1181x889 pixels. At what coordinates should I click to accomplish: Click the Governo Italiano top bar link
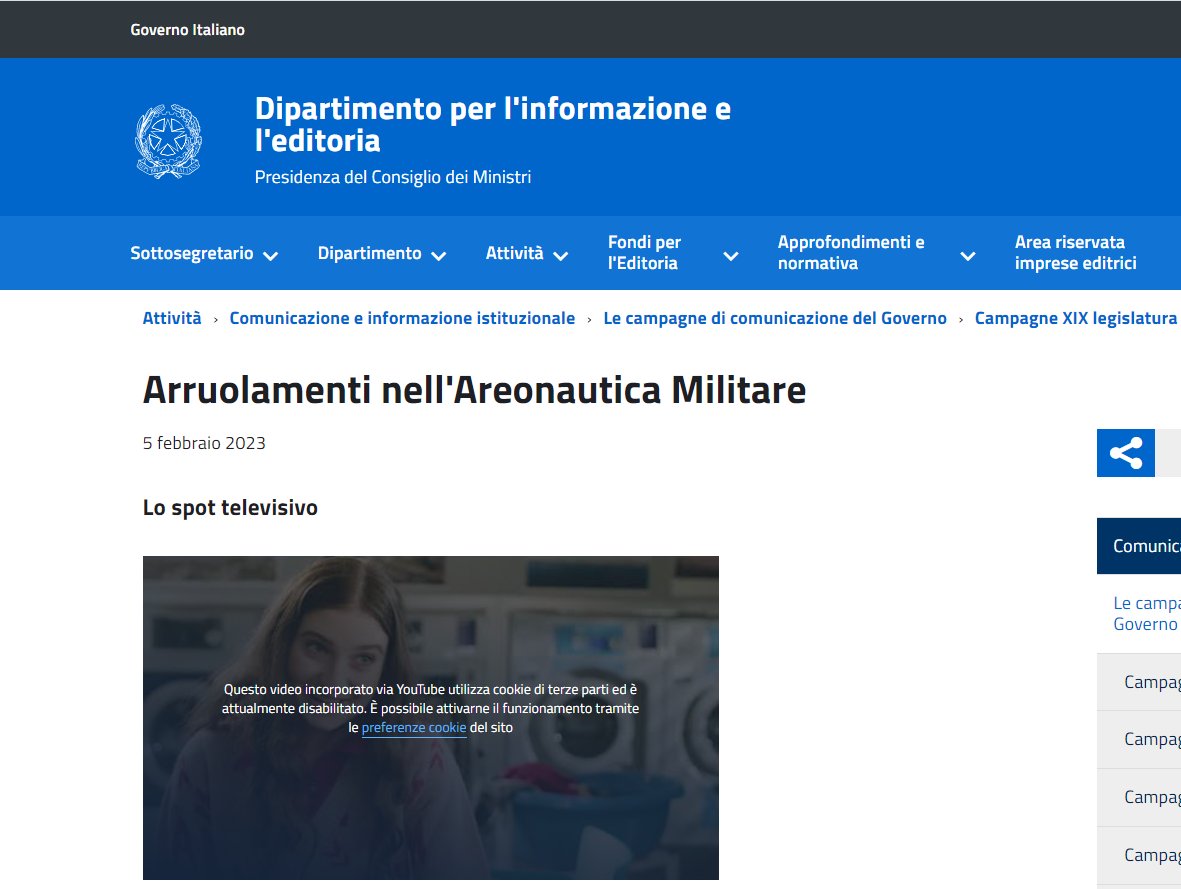pyautogui.click(x=188, y=29)
